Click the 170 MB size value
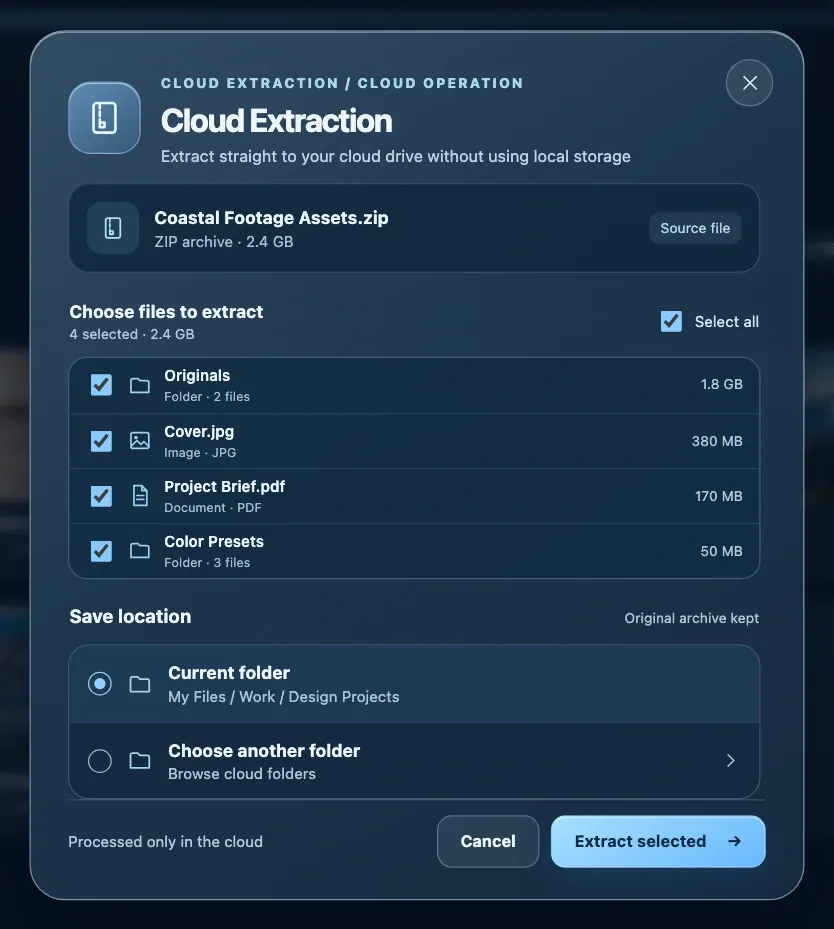The height and width of the screenshot is (929, 834). coord(718,496)
